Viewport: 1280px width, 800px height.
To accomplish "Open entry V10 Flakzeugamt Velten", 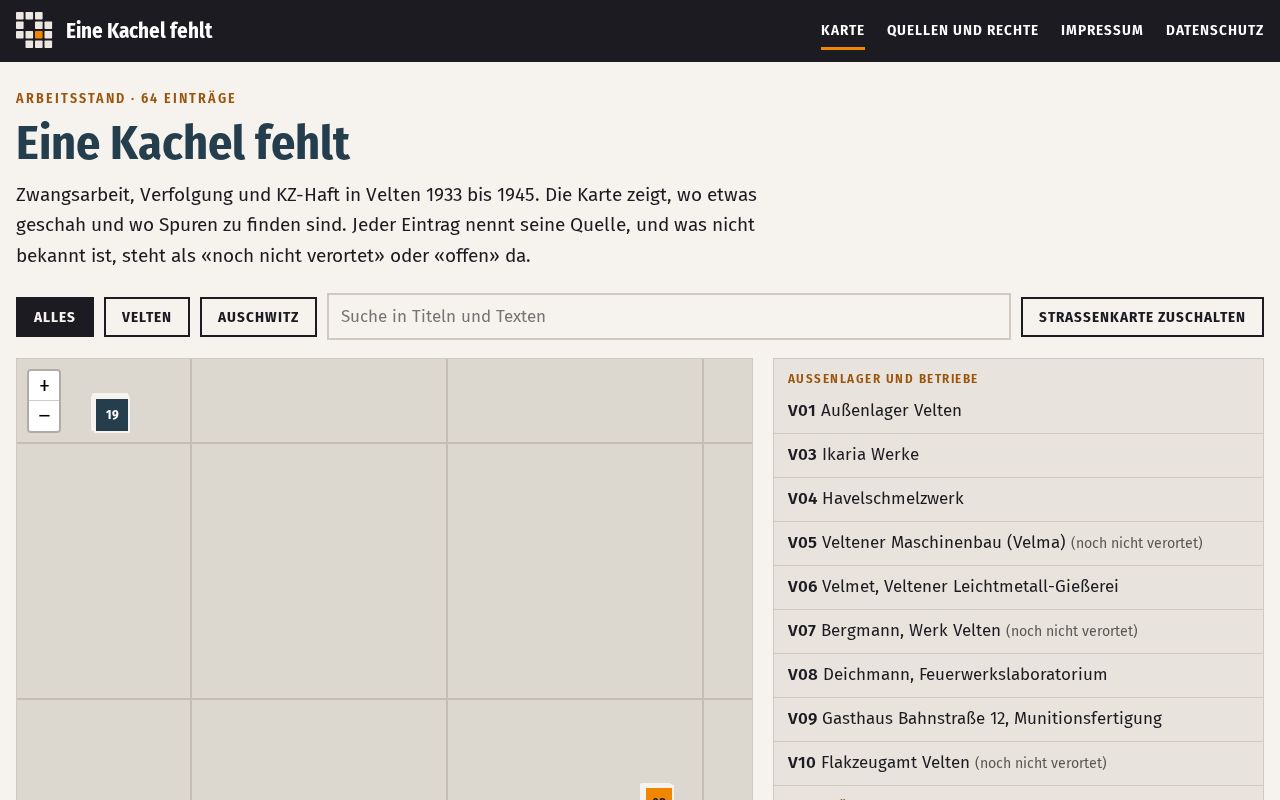I will point(1018,763).
